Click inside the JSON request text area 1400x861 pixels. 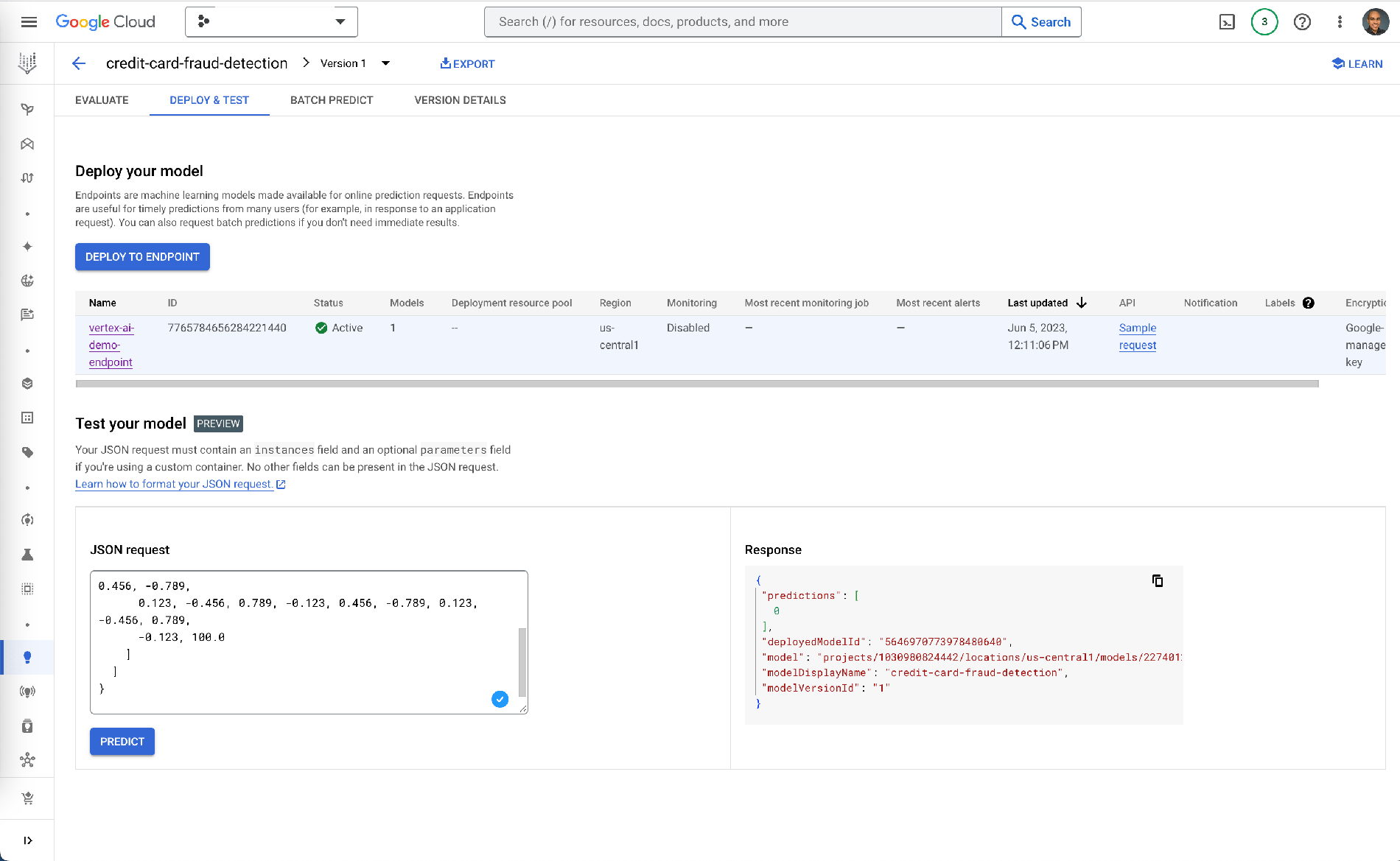tap(308, 641)
